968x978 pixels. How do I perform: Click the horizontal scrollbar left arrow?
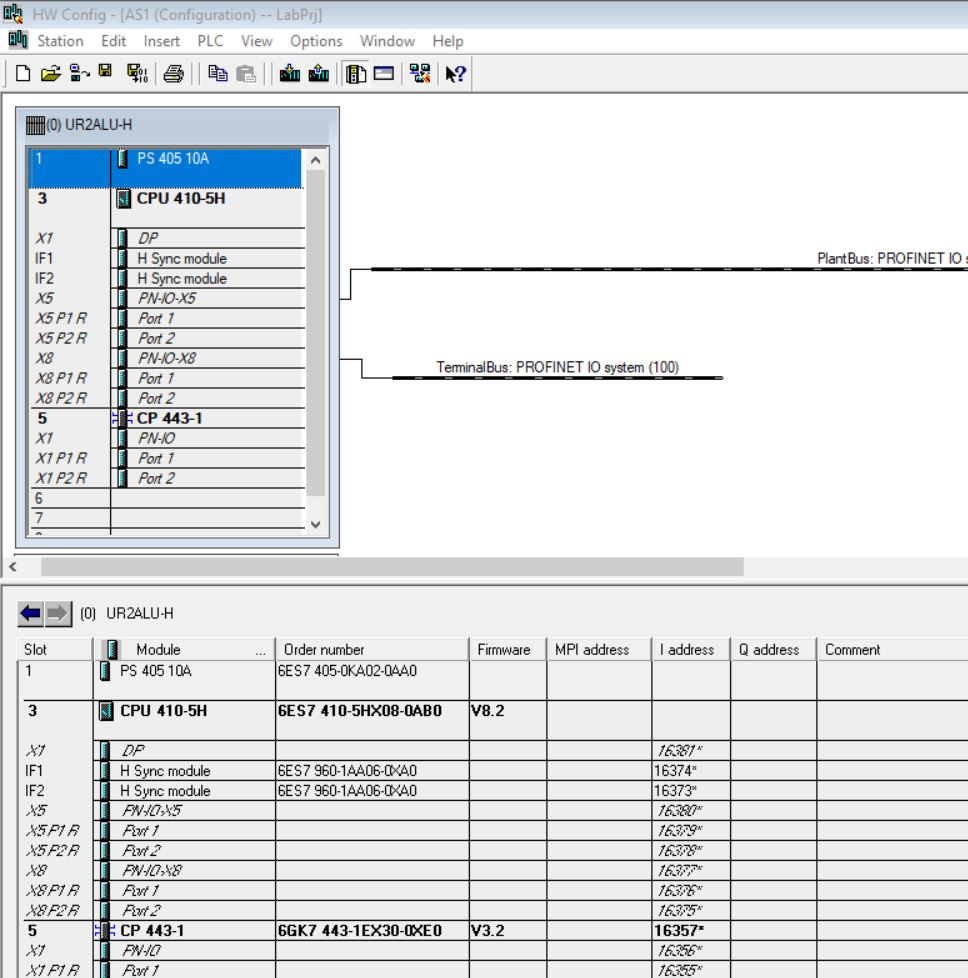12,567
